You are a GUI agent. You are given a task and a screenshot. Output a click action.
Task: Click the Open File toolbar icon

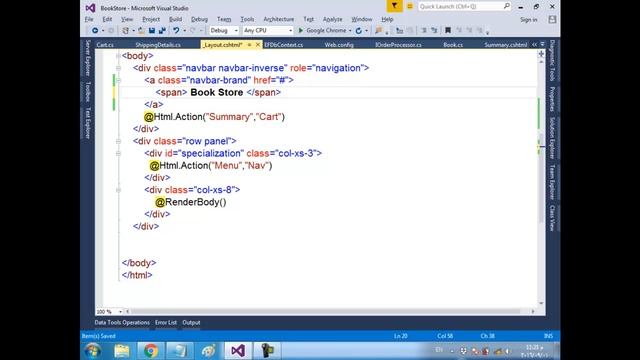pos(141,31)
